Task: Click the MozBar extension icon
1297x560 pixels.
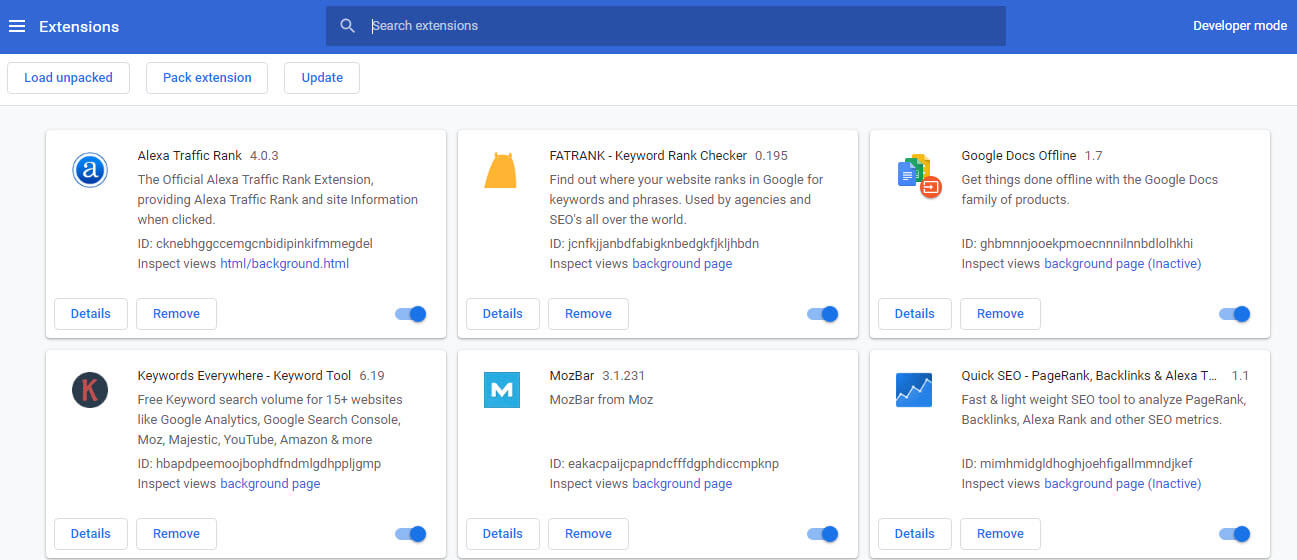Action: click(x=502, y=389)
